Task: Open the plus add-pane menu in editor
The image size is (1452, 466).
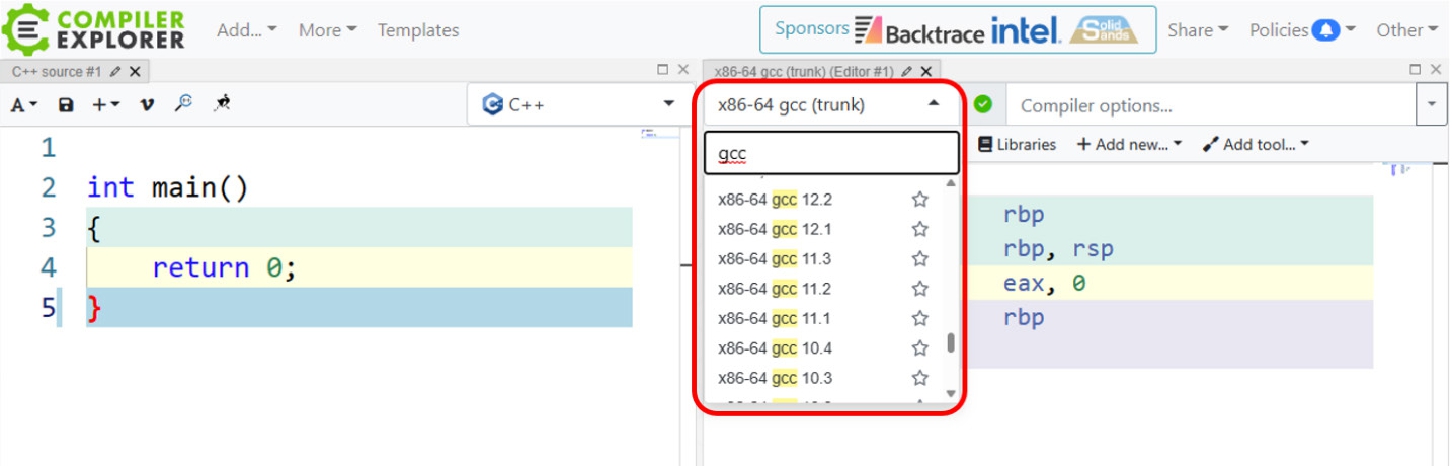Action: coord(105,104)
